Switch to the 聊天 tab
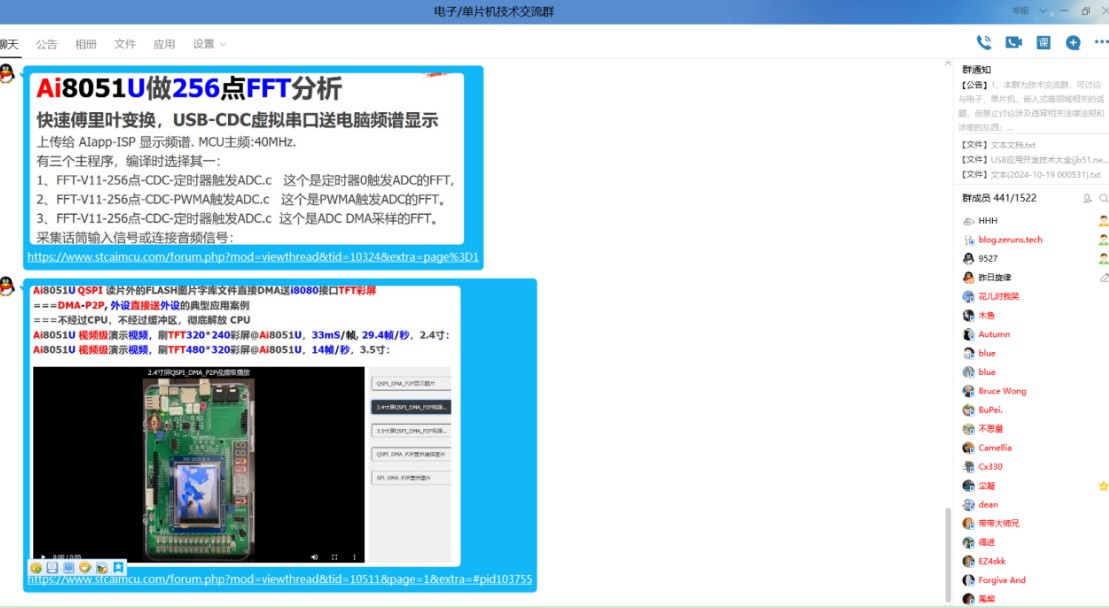The image size is (1109, 608). point(9,44)
